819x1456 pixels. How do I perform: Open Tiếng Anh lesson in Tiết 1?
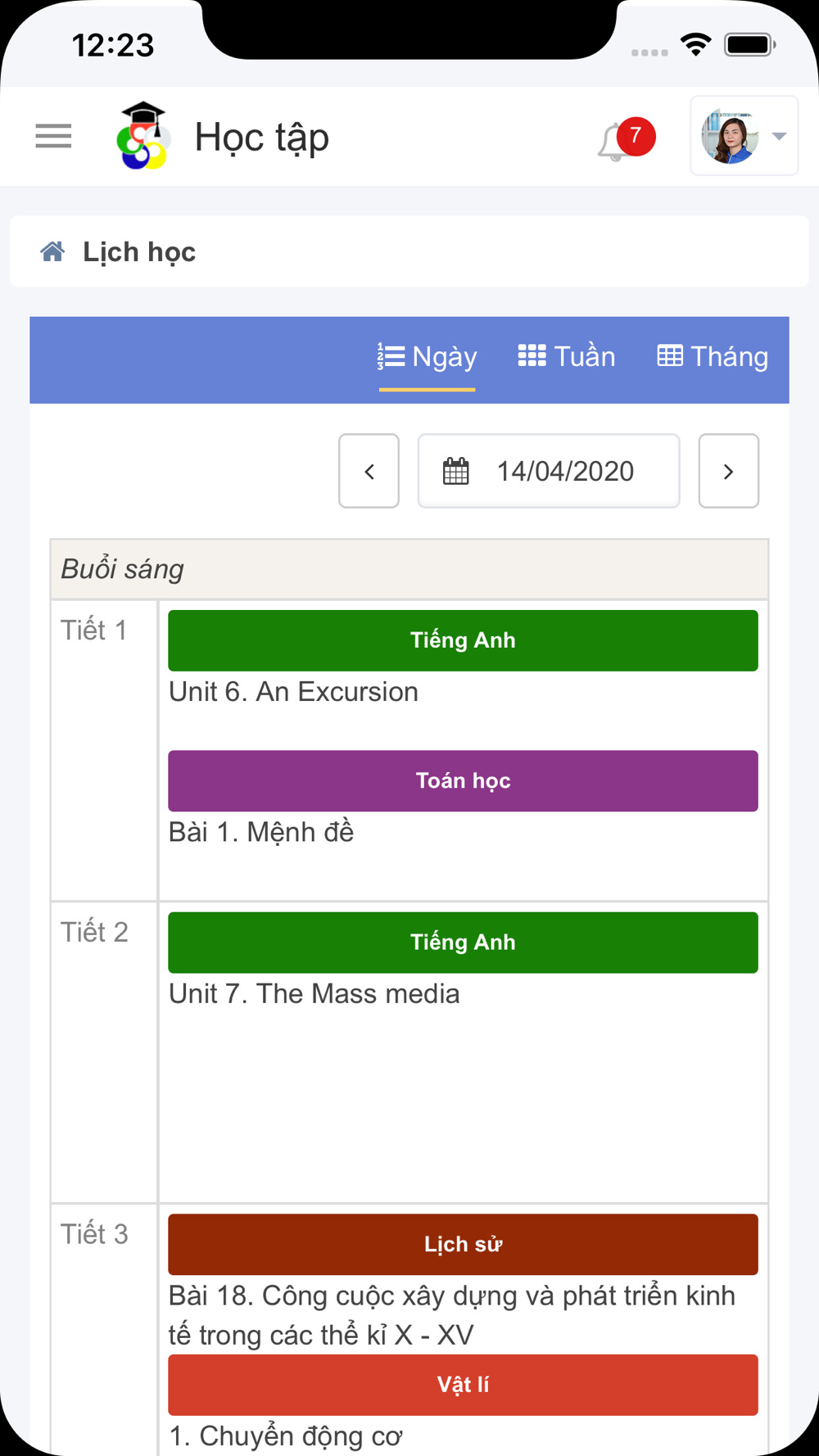click(463, 640)
